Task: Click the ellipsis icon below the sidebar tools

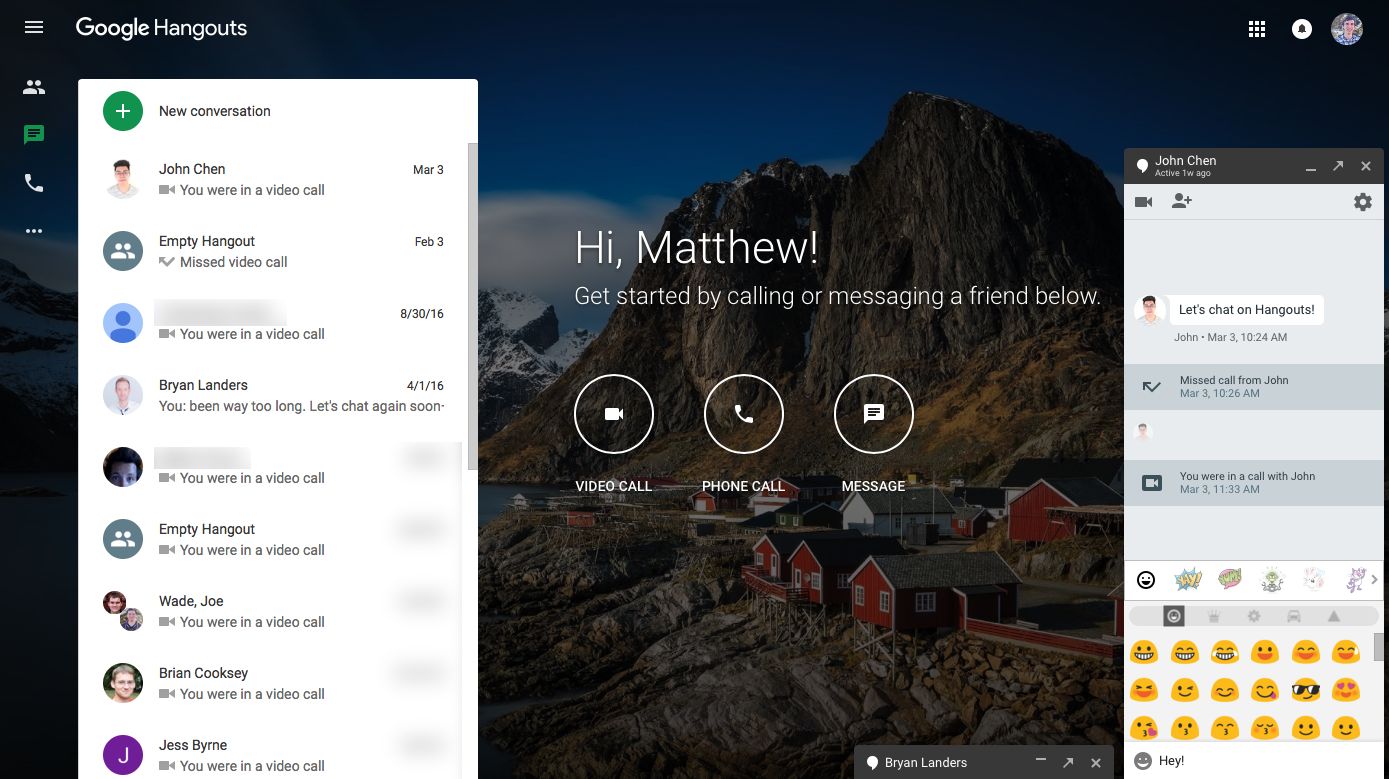Action: pyautogui.click(x=33, y=231)
